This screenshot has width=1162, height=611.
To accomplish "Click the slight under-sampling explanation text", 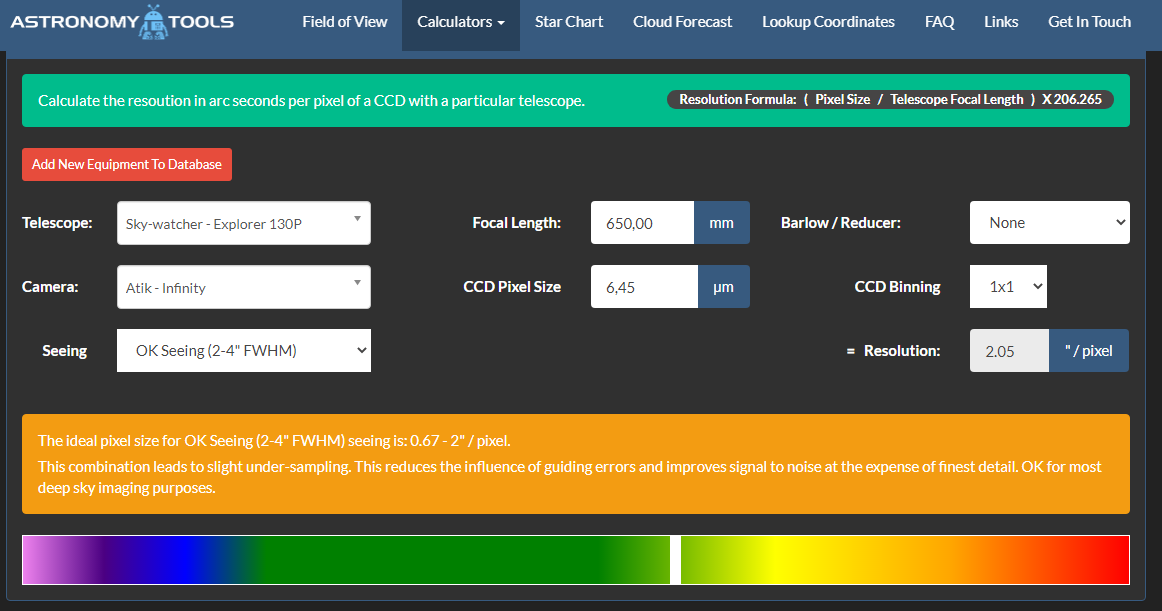I will pyautogui.click(x=569, y=477).
